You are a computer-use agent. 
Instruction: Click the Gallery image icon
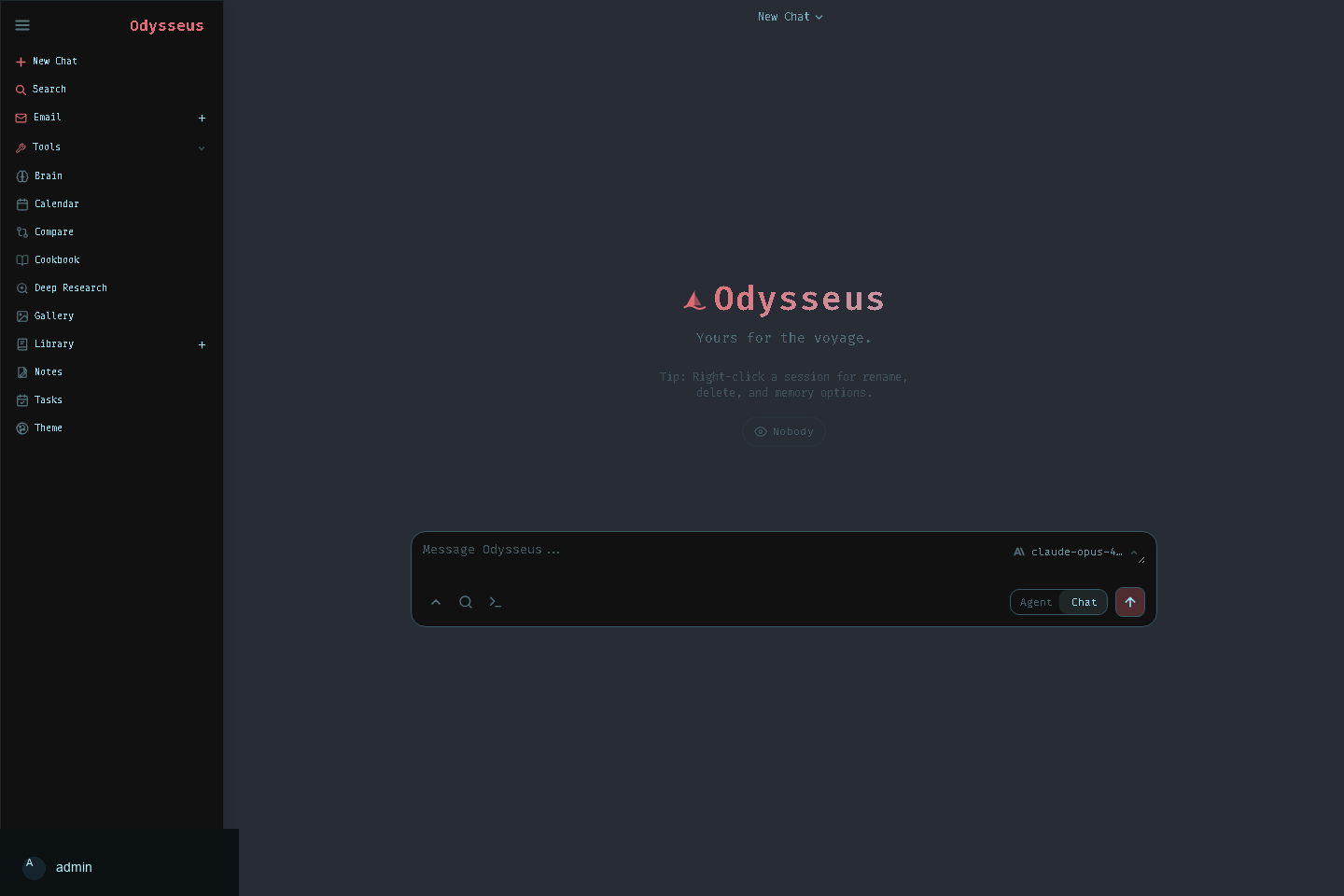(22, 315)
